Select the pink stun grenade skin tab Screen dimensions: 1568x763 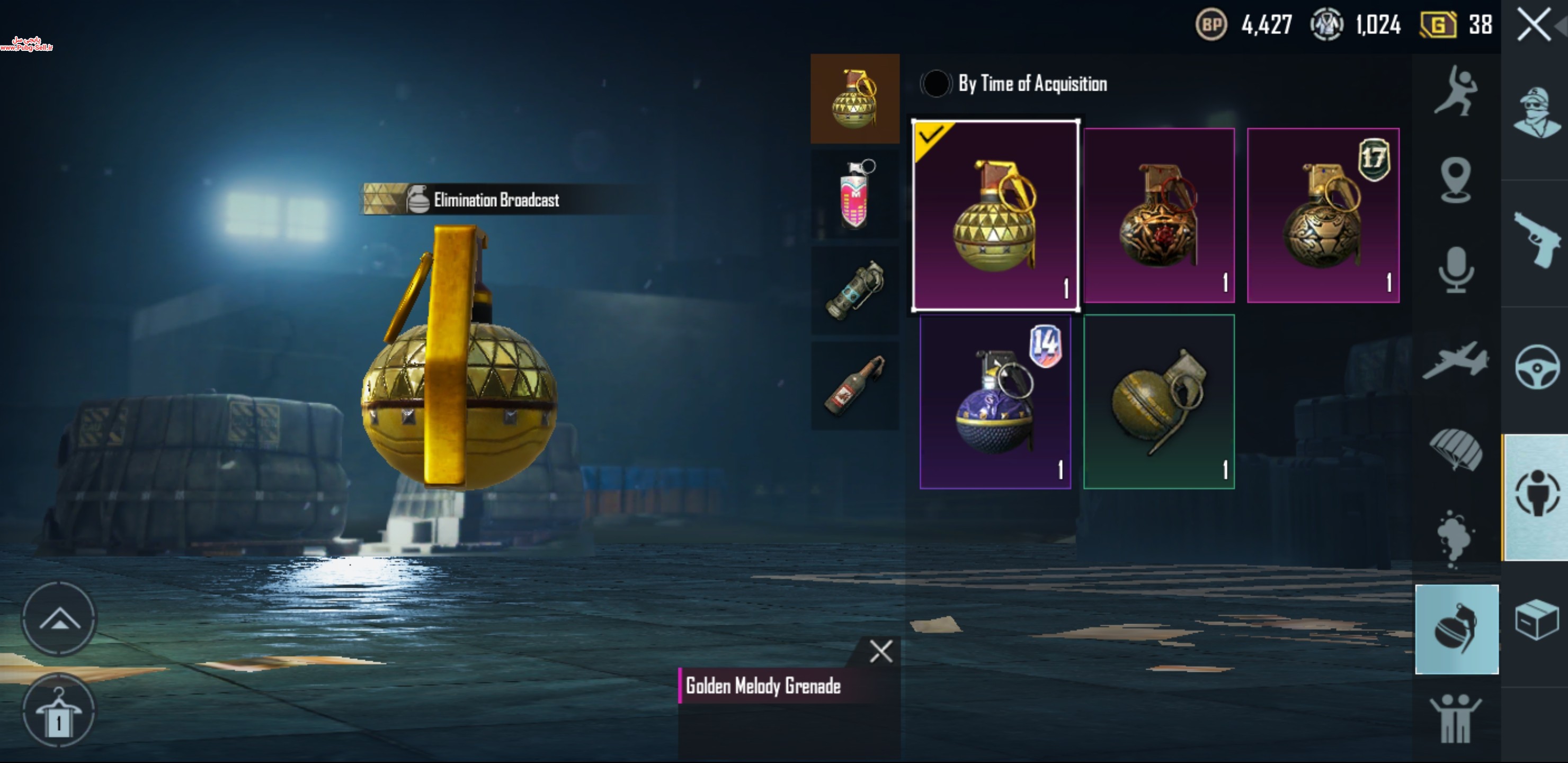coord(854,194)
